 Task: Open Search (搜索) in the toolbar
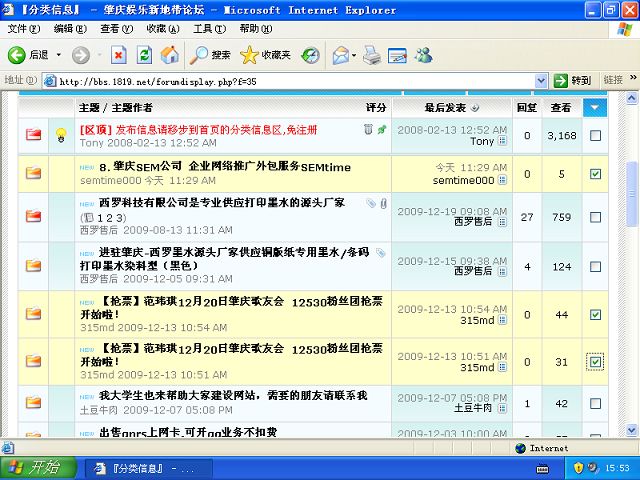point(211,55)
